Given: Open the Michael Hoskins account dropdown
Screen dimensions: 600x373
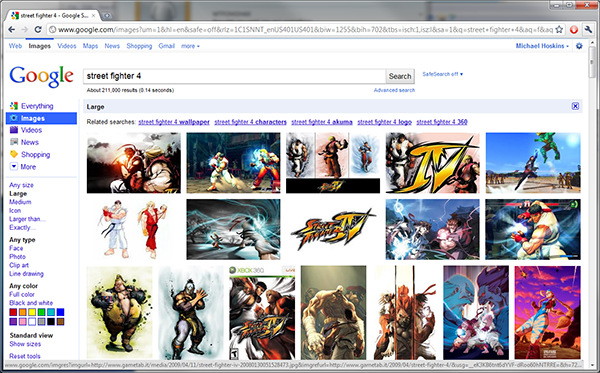Looking at the screenshot, I should pyautogui.click(x=542, y=46).
